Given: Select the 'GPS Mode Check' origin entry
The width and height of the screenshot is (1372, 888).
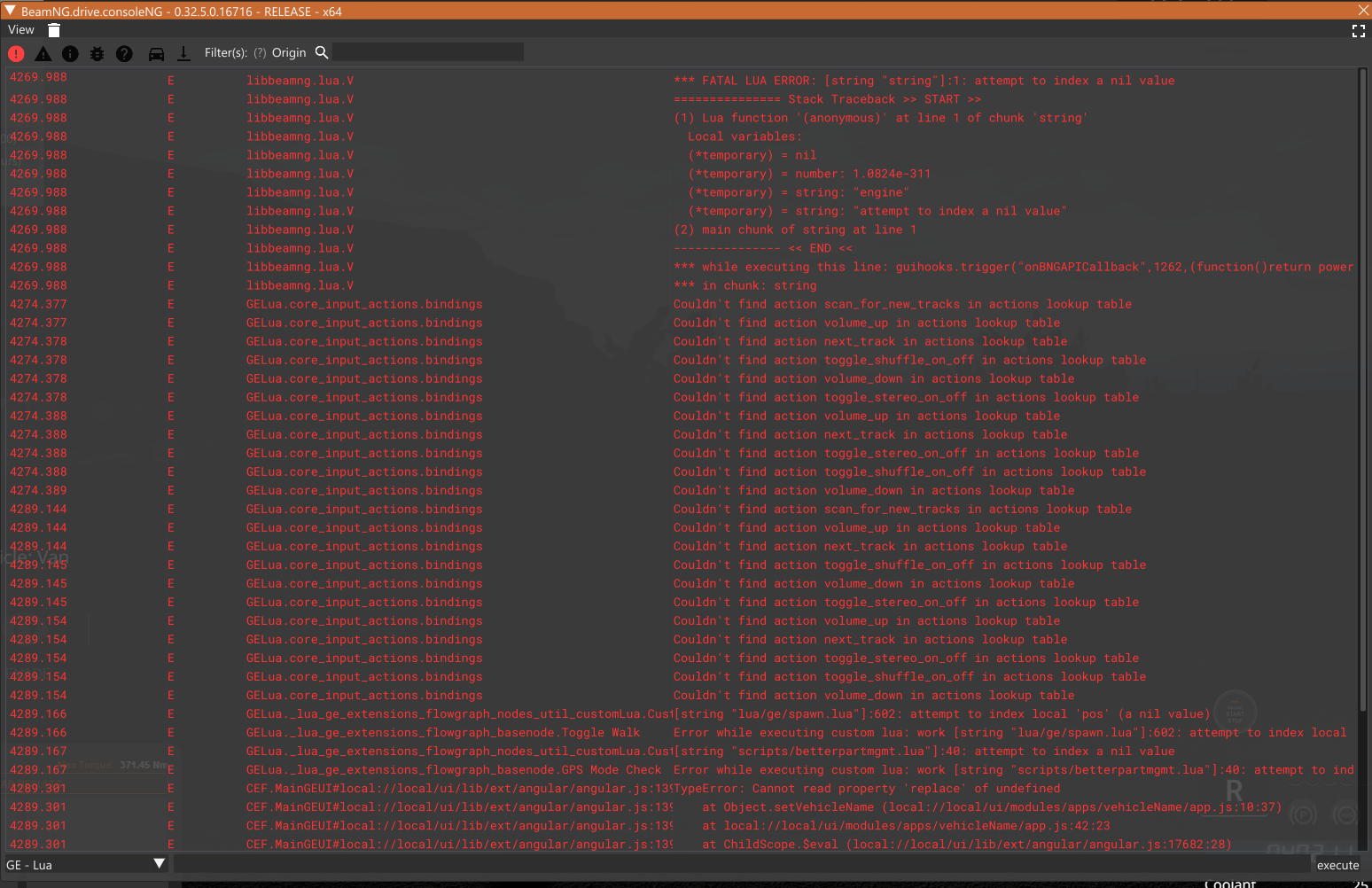Looking at the screenshot, I should (454, 770).
